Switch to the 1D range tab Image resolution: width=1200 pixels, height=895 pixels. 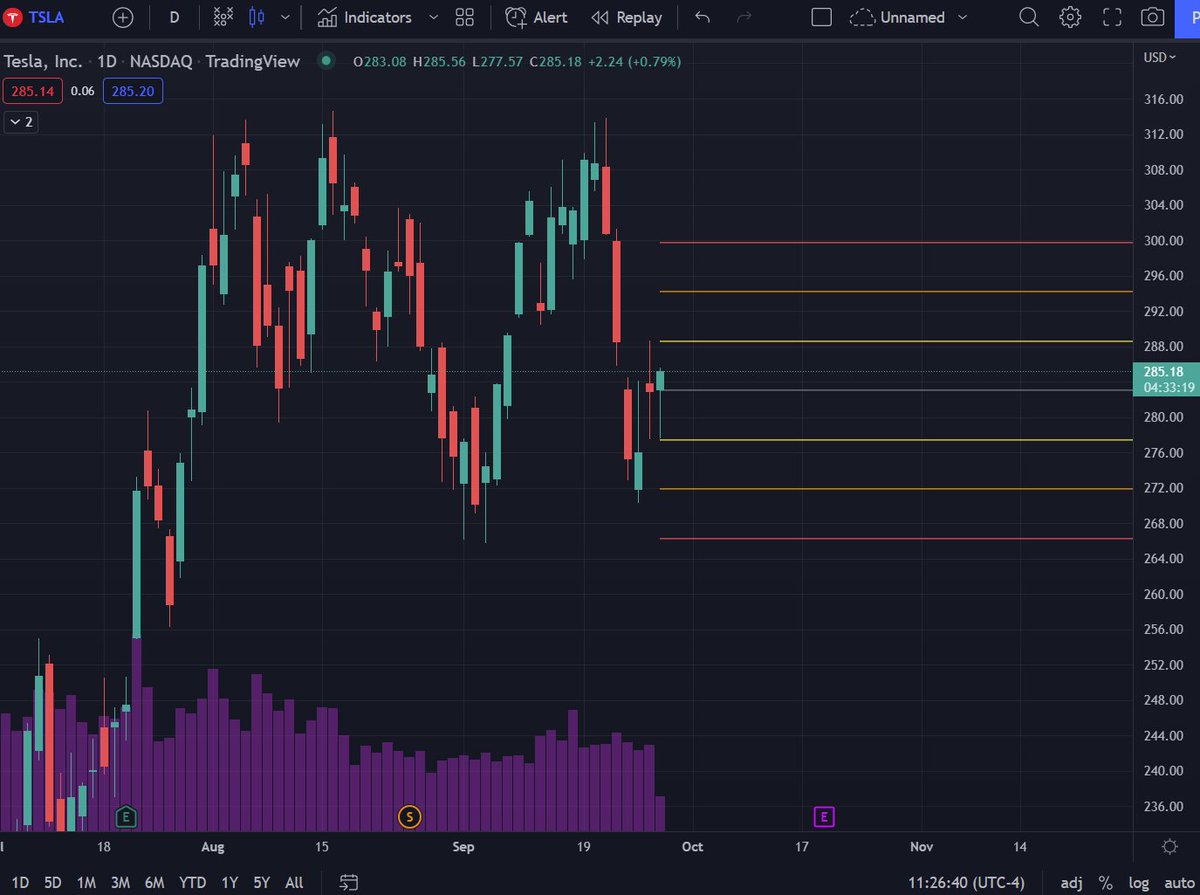[x=20, y=883]
